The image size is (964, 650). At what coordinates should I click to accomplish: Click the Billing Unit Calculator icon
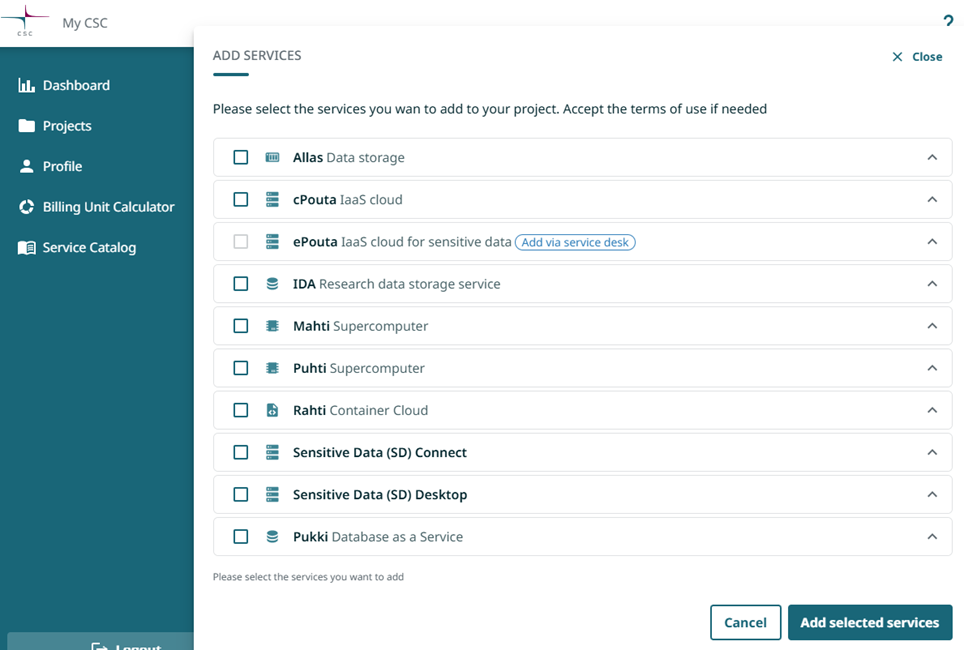coord(26,207)
